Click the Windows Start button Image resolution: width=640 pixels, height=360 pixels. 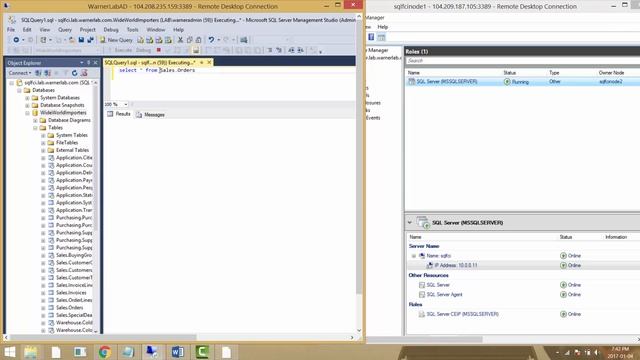tap(9, 351)
